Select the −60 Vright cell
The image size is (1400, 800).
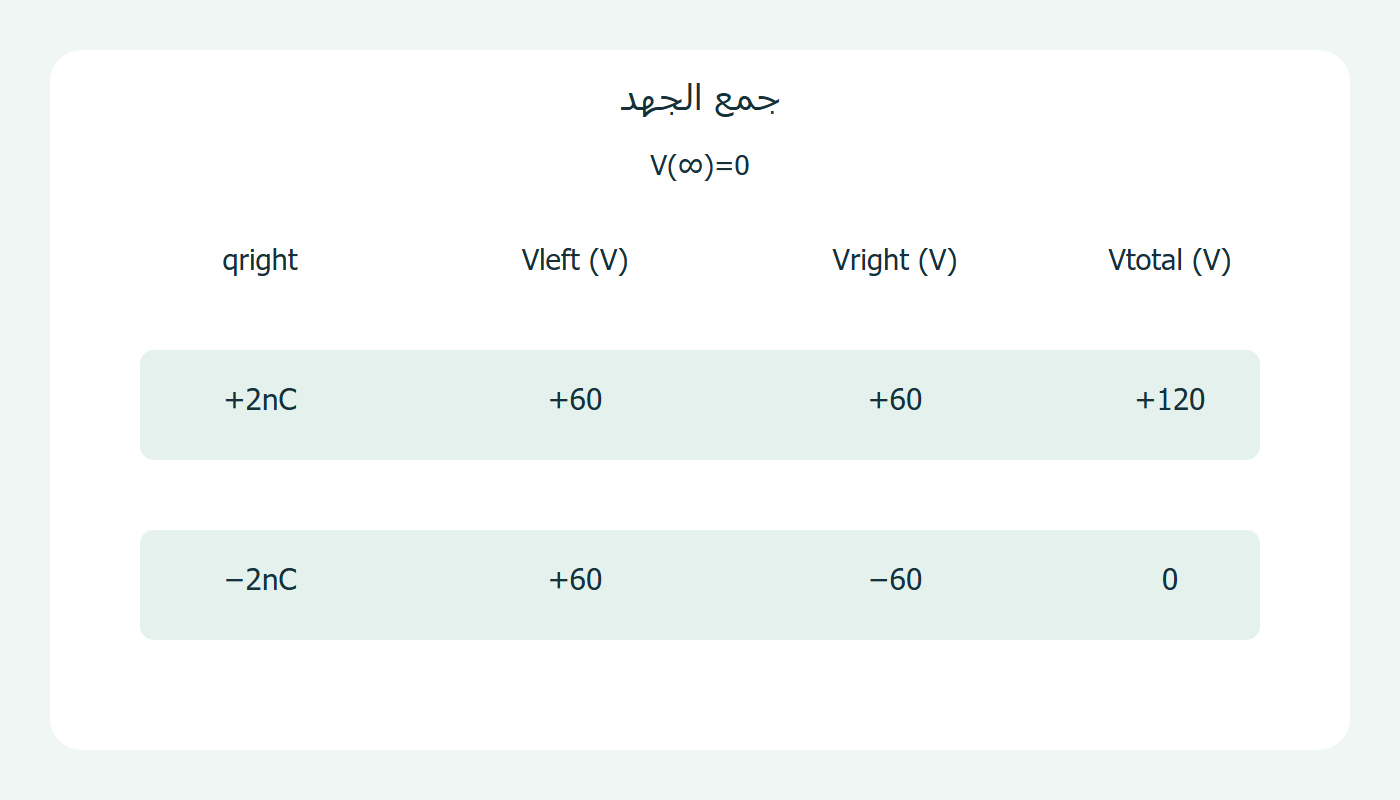click(895, 580)
